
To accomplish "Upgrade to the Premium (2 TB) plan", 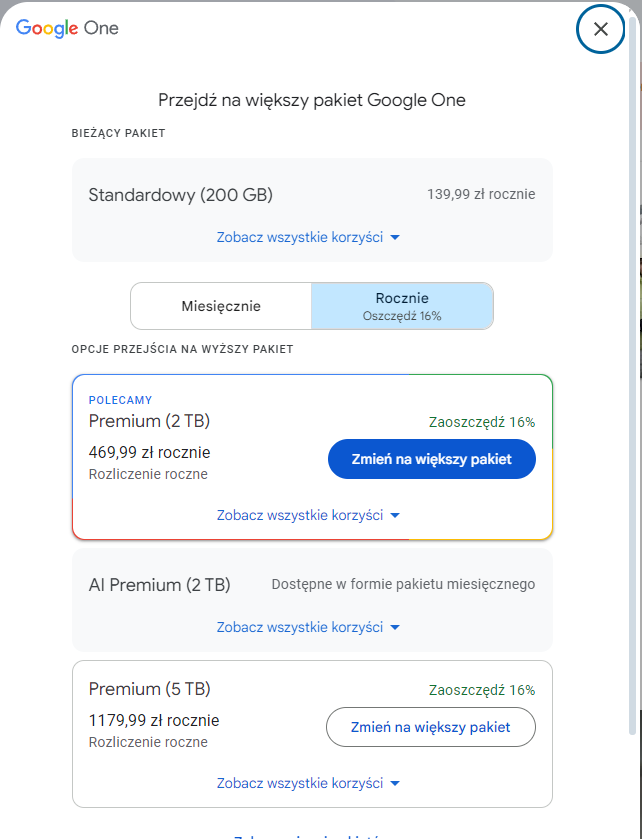I will pos(431,459).
